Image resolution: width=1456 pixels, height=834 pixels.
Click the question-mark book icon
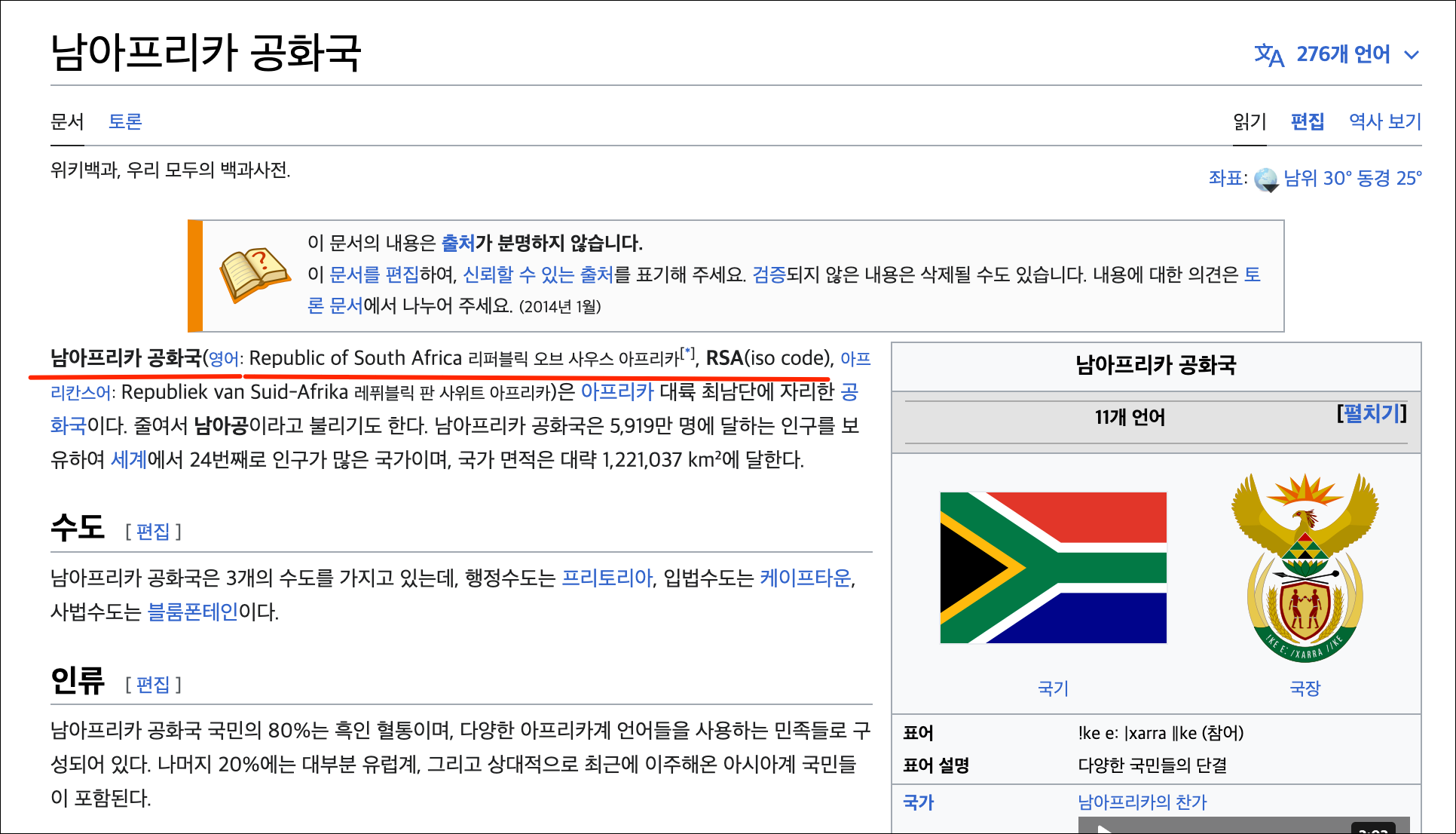pos(255,274)
